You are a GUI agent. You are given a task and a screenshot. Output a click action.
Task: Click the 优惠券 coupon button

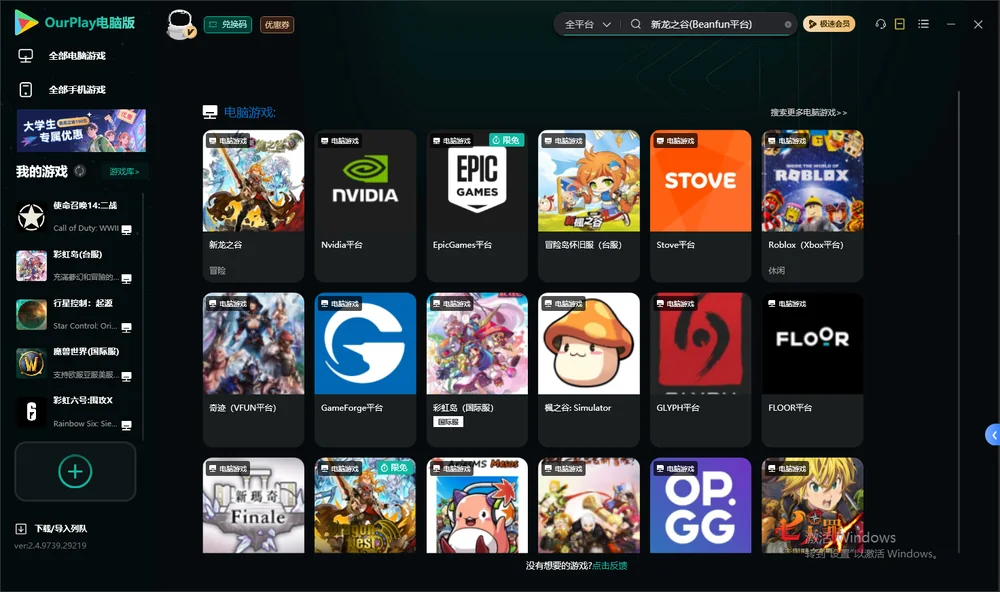point(277,25)
